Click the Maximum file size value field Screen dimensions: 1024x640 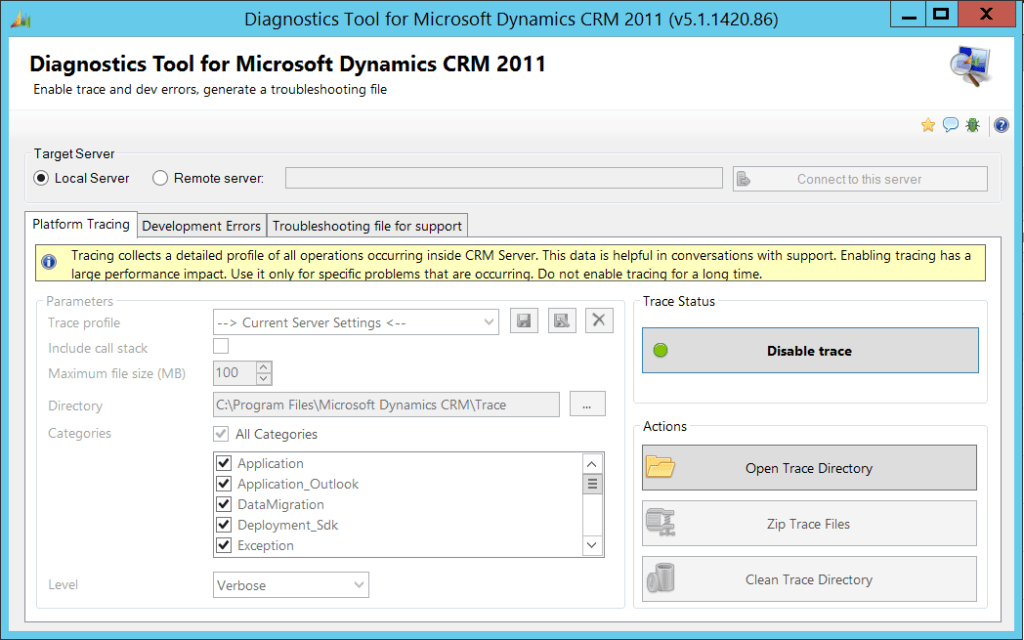(x=234, y=373)
